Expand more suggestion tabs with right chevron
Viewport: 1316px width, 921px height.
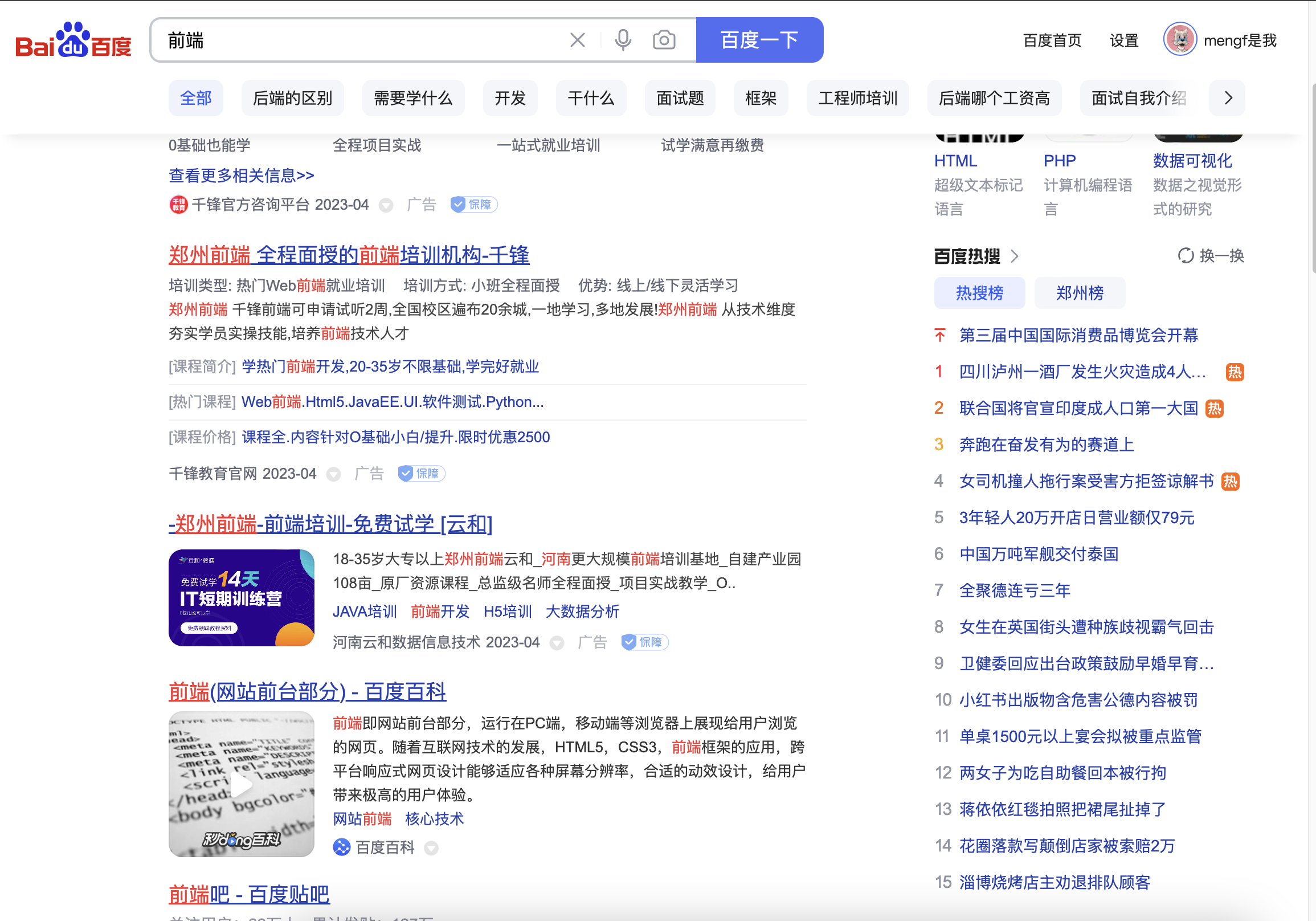pos(1227,98)
